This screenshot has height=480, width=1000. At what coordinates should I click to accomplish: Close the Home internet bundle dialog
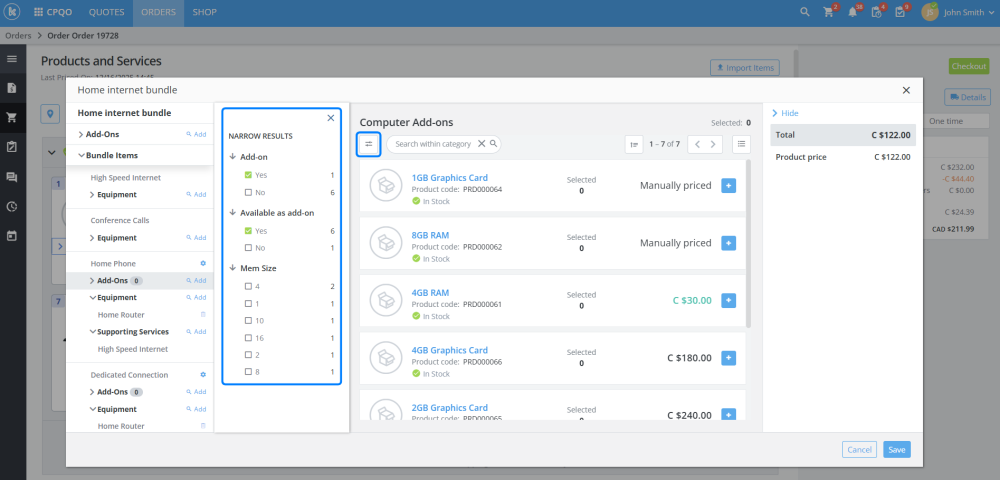point(906,91)
